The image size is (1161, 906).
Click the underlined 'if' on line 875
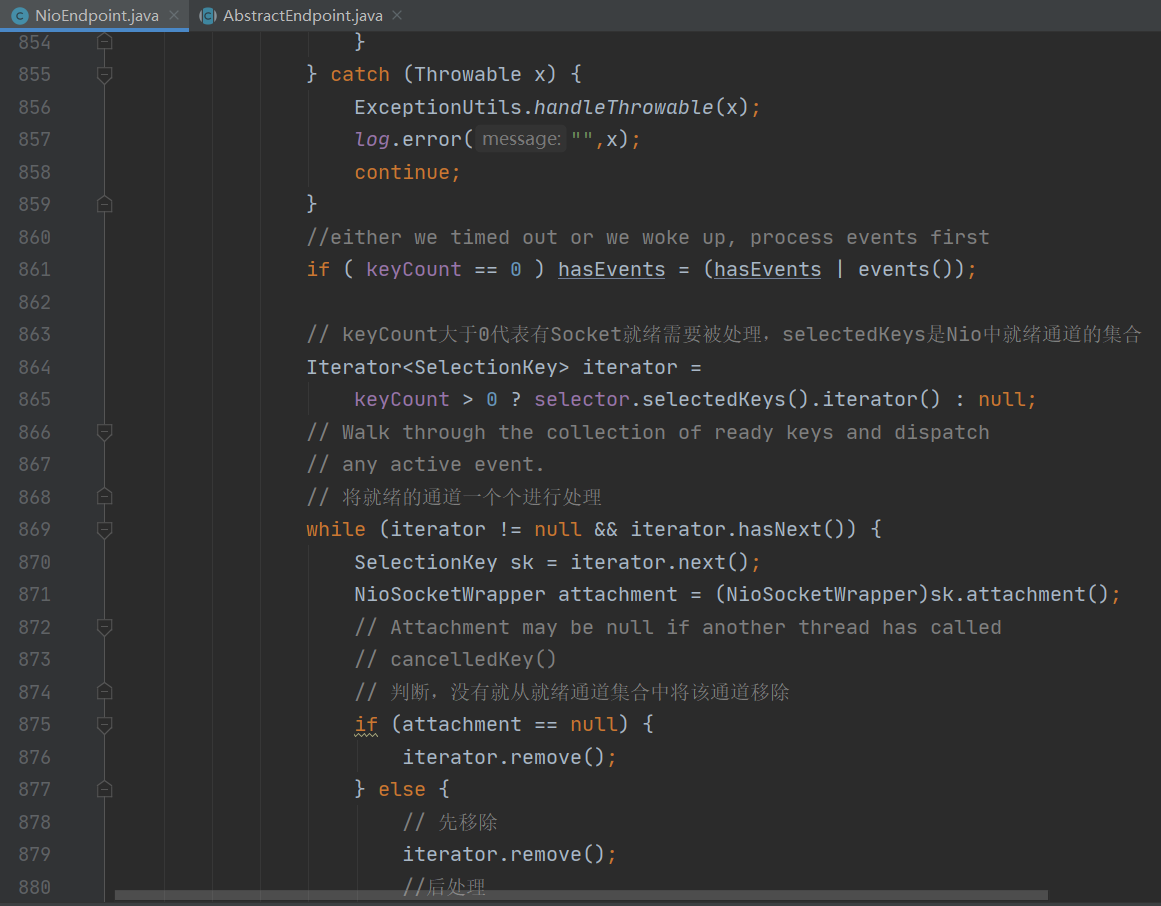[366, 724]
